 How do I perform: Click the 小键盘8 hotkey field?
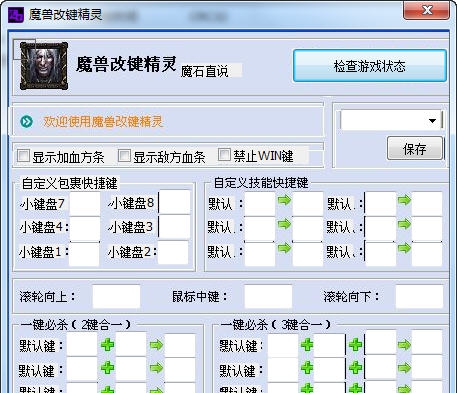click(174, 202)
